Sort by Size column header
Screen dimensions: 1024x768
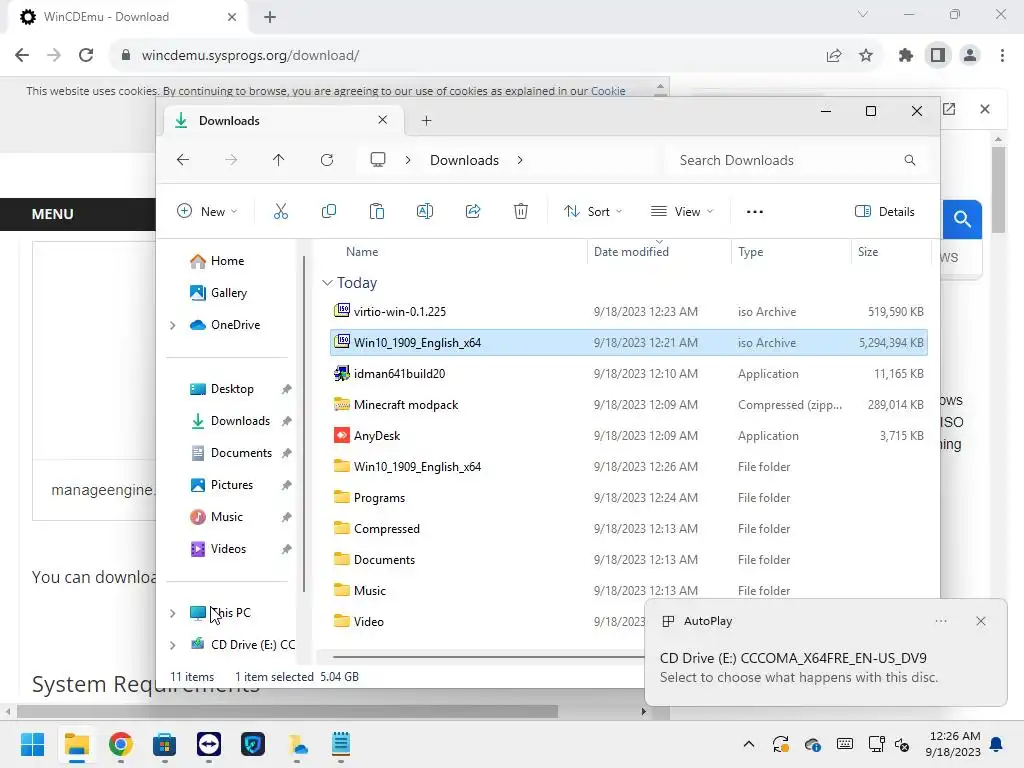pyautogui.click(x=890, y=251)
